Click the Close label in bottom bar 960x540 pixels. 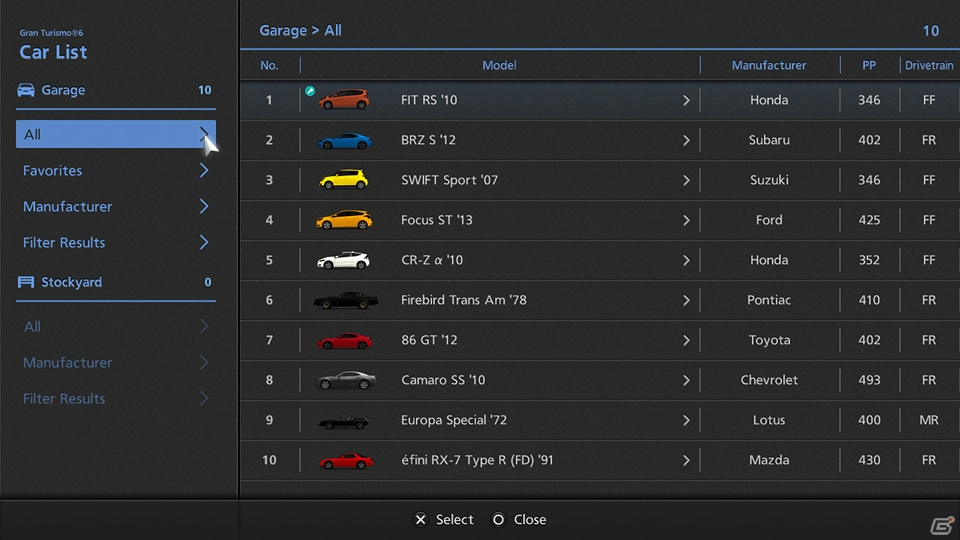[x=530, y=519]
